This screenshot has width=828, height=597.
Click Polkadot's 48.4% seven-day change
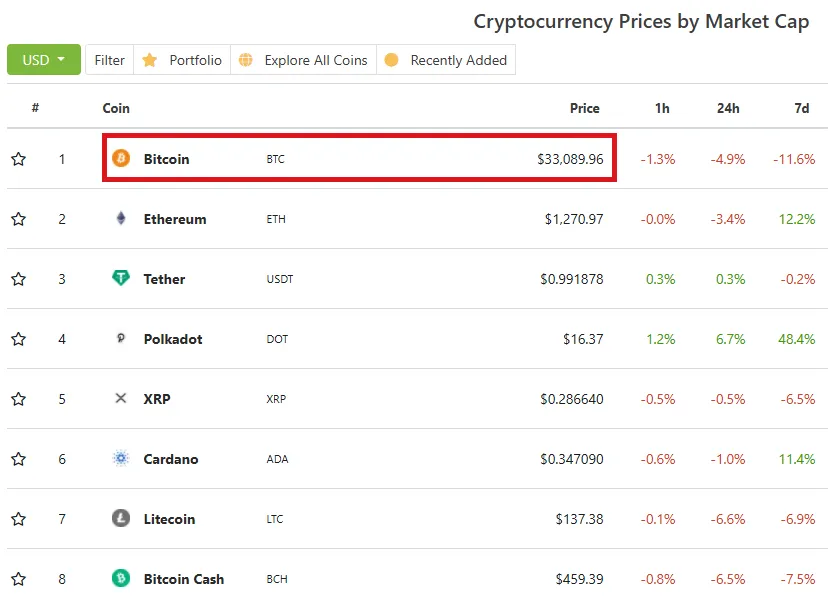pos(796,339)
